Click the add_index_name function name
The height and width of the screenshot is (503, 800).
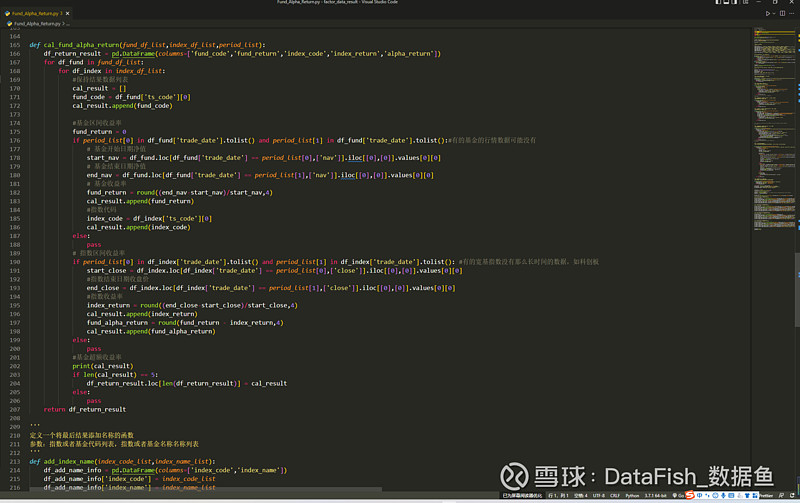(69, 462)
